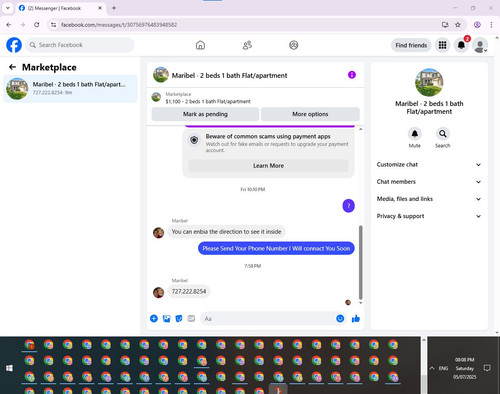Close the Messenger | Facebook tab
The width and height of the screenshot is (500, 394).
point(100,8)
